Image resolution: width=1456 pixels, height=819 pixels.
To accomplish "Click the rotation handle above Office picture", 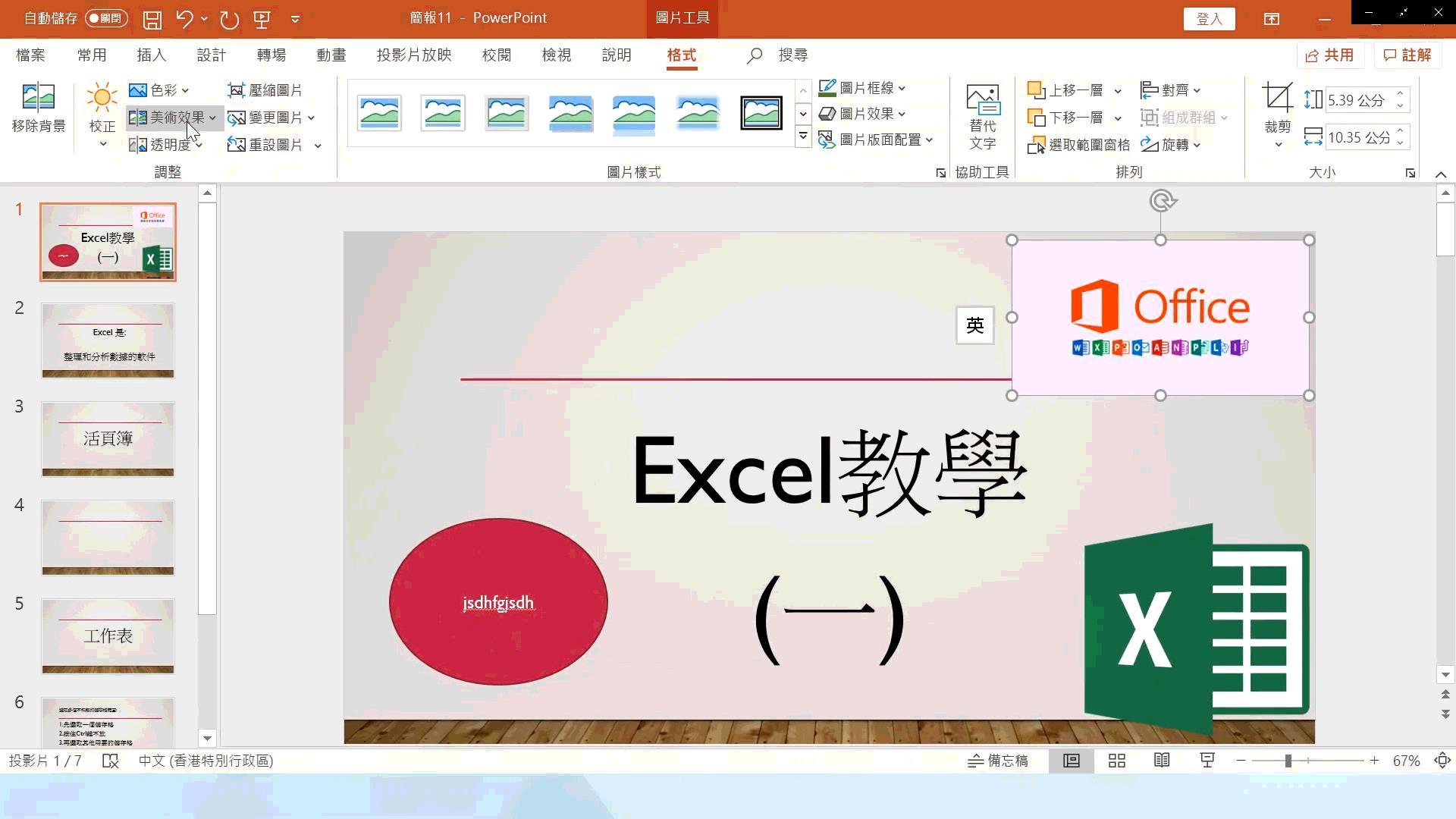I will click(1162, 200).
